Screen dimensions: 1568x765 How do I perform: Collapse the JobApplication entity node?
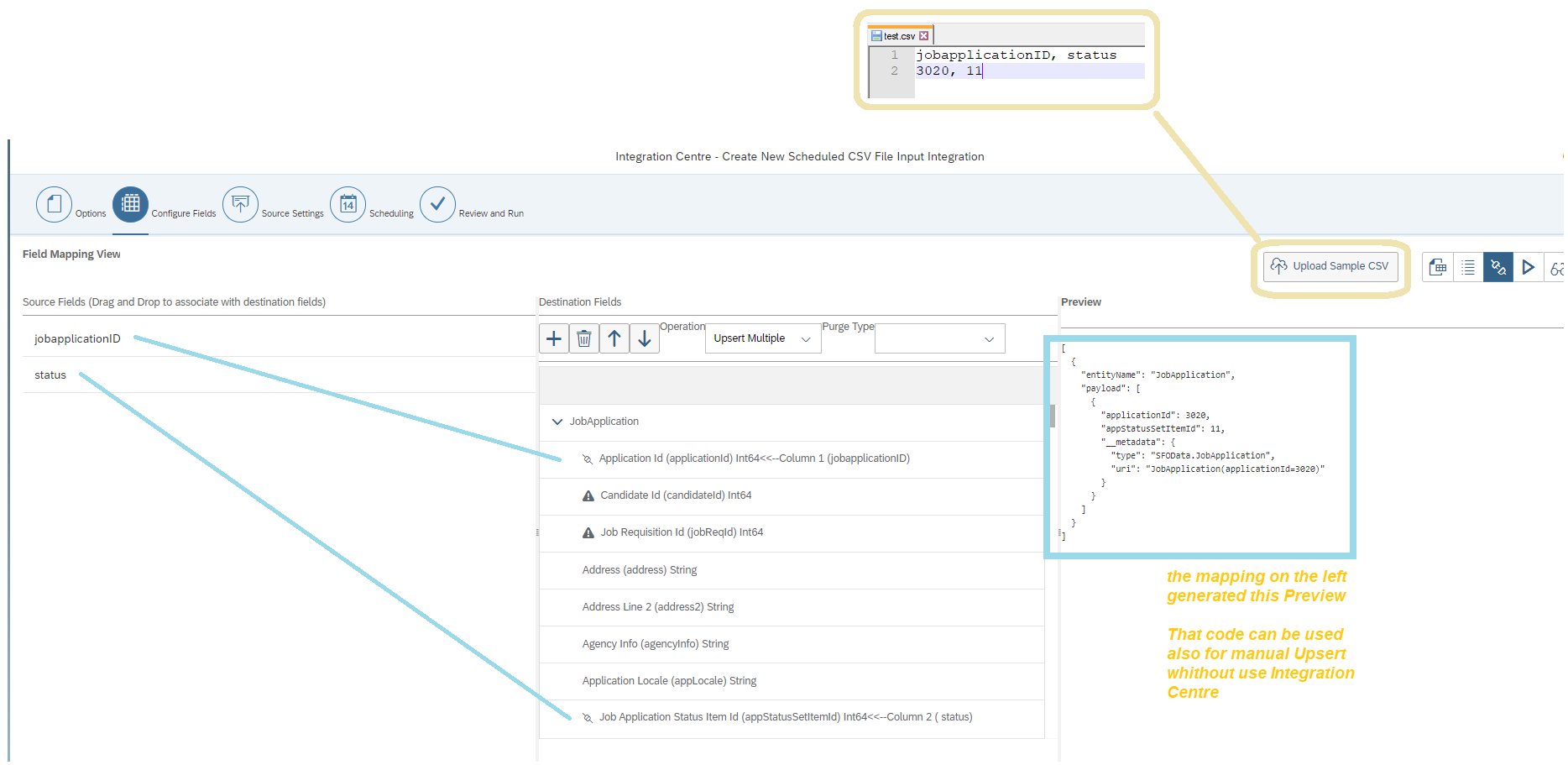pos(557,422)
